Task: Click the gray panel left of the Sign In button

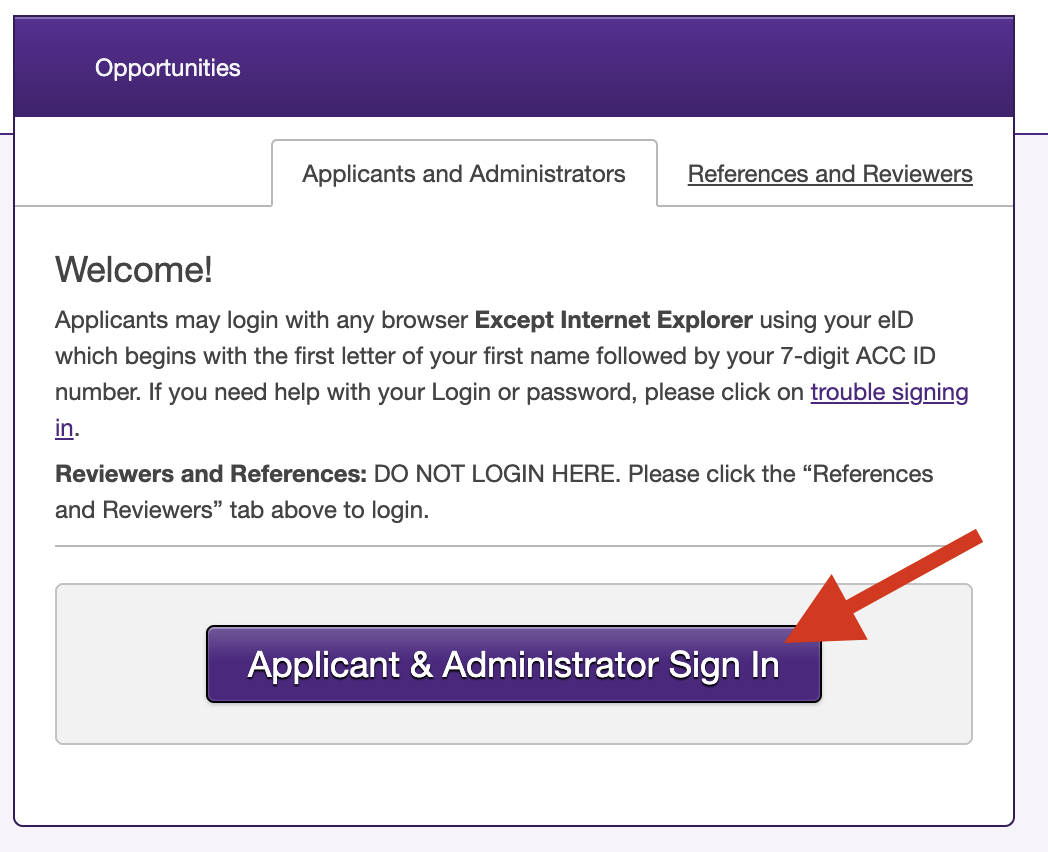Action: click(130, 664)
